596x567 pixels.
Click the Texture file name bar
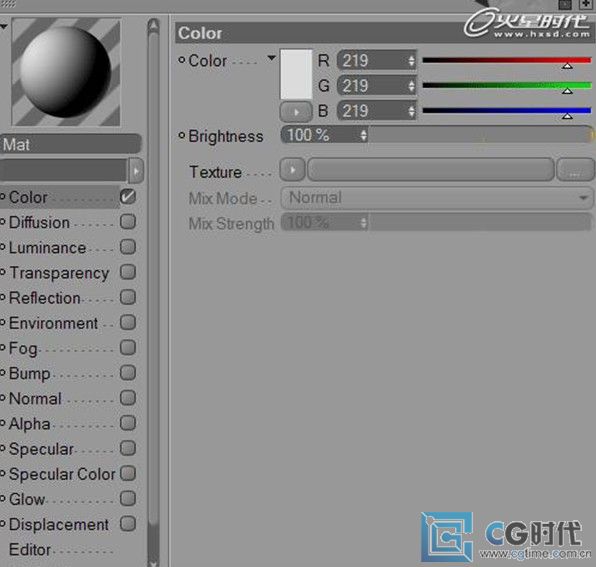click(431, 170)
